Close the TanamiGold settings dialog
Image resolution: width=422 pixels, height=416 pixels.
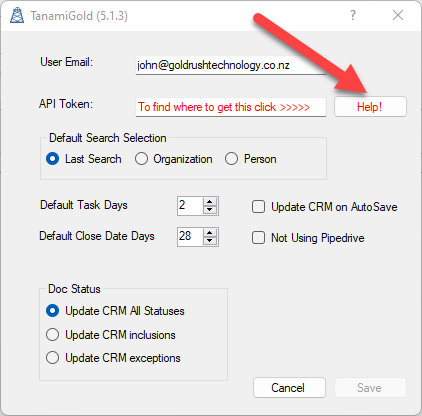coord(398,15)
